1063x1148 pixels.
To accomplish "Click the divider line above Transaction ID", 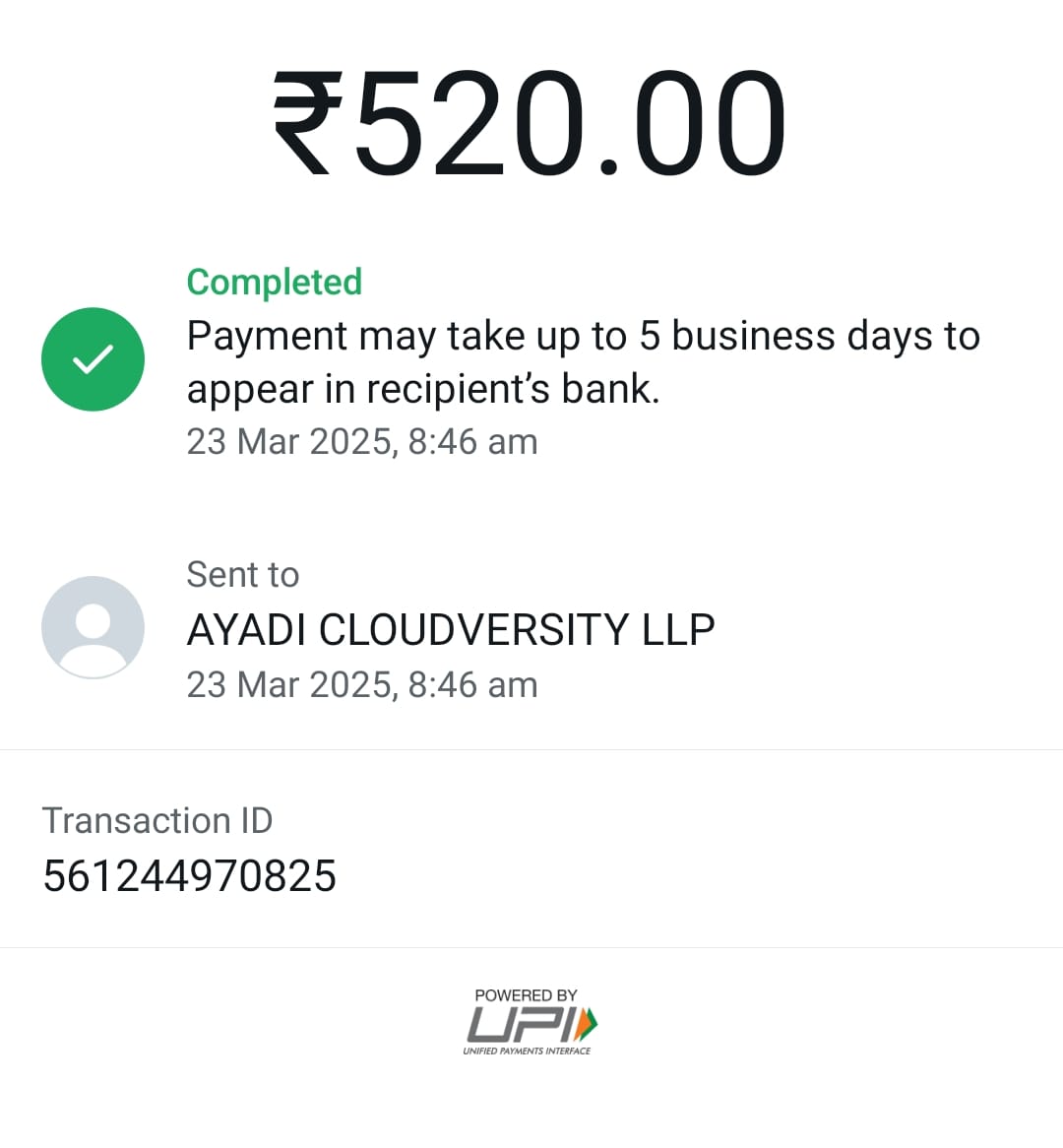I will pos(531,749).
